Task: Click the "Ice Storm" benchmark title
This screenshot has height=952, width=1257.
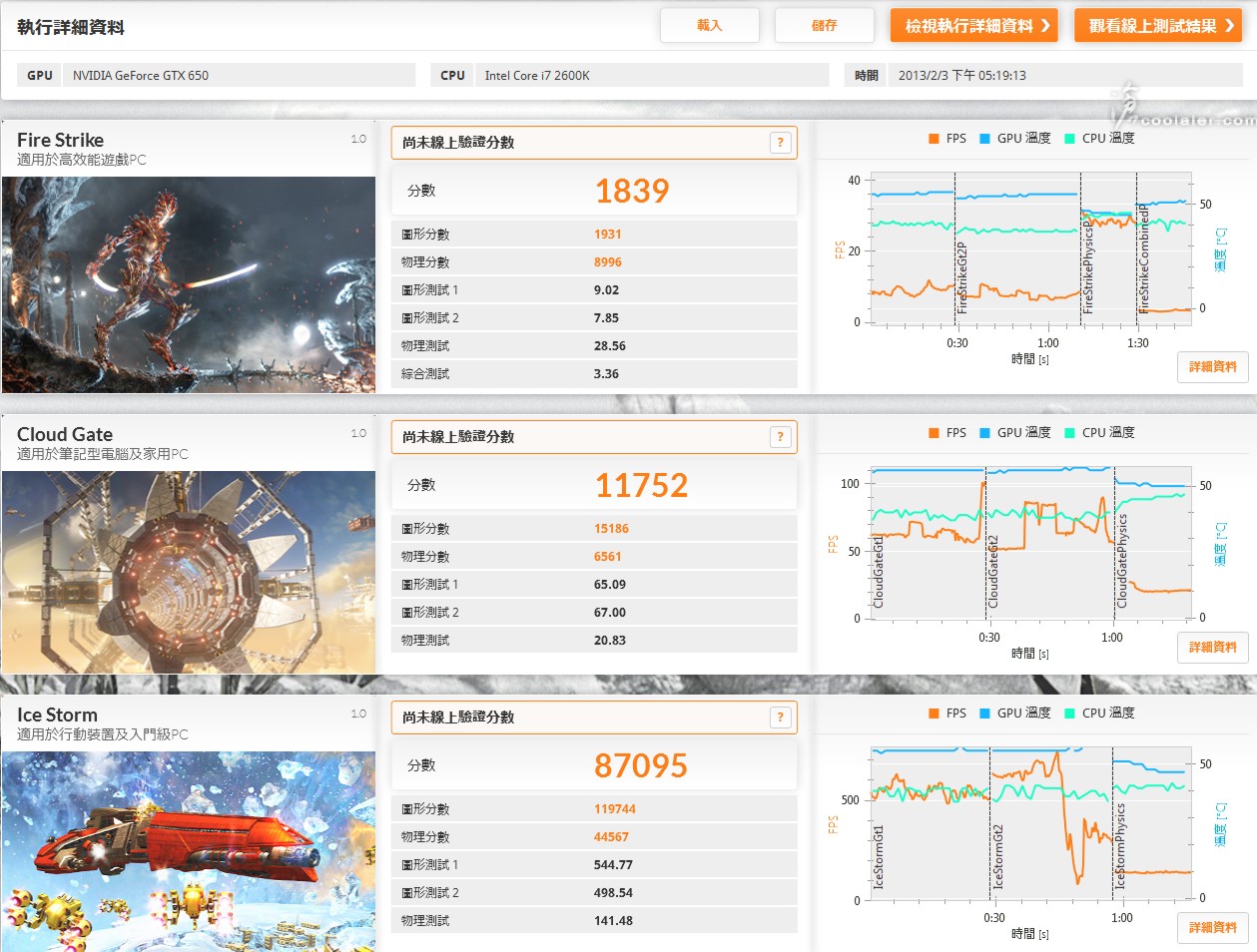Action: coord(57,714)
